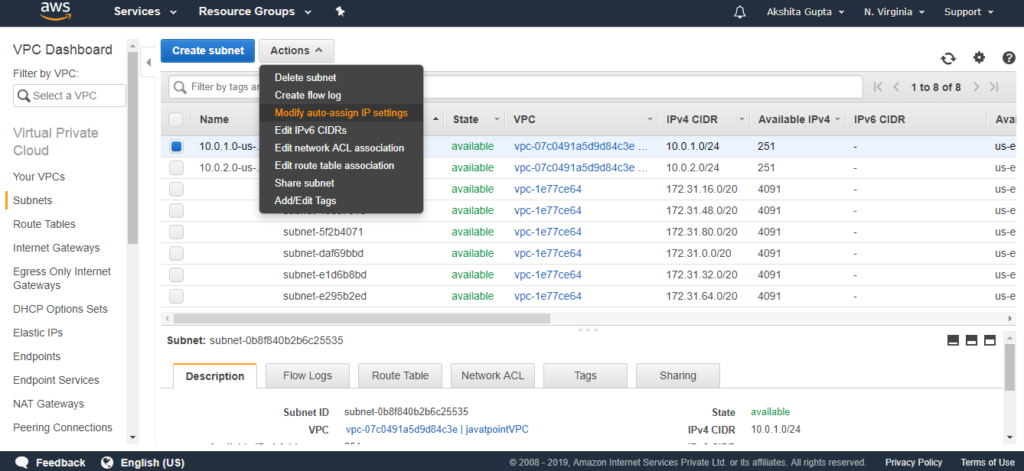Check the 172.31.48.0/20 subnet checkbox
The height and width of the screenshot is (471, 1024).
coord(176,210)
